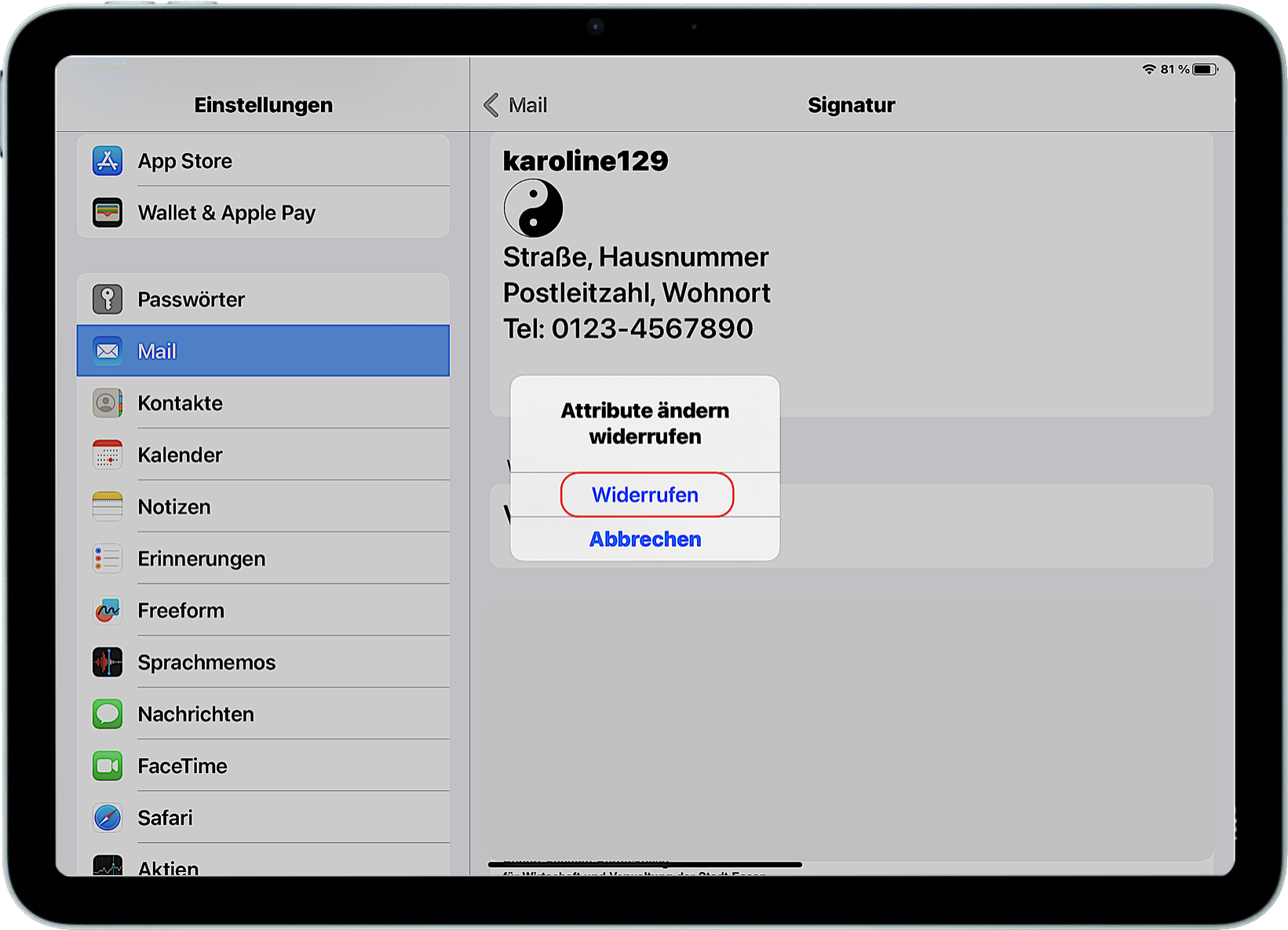
Task: Open Nachrichten settings
Action: click(263, 713)
